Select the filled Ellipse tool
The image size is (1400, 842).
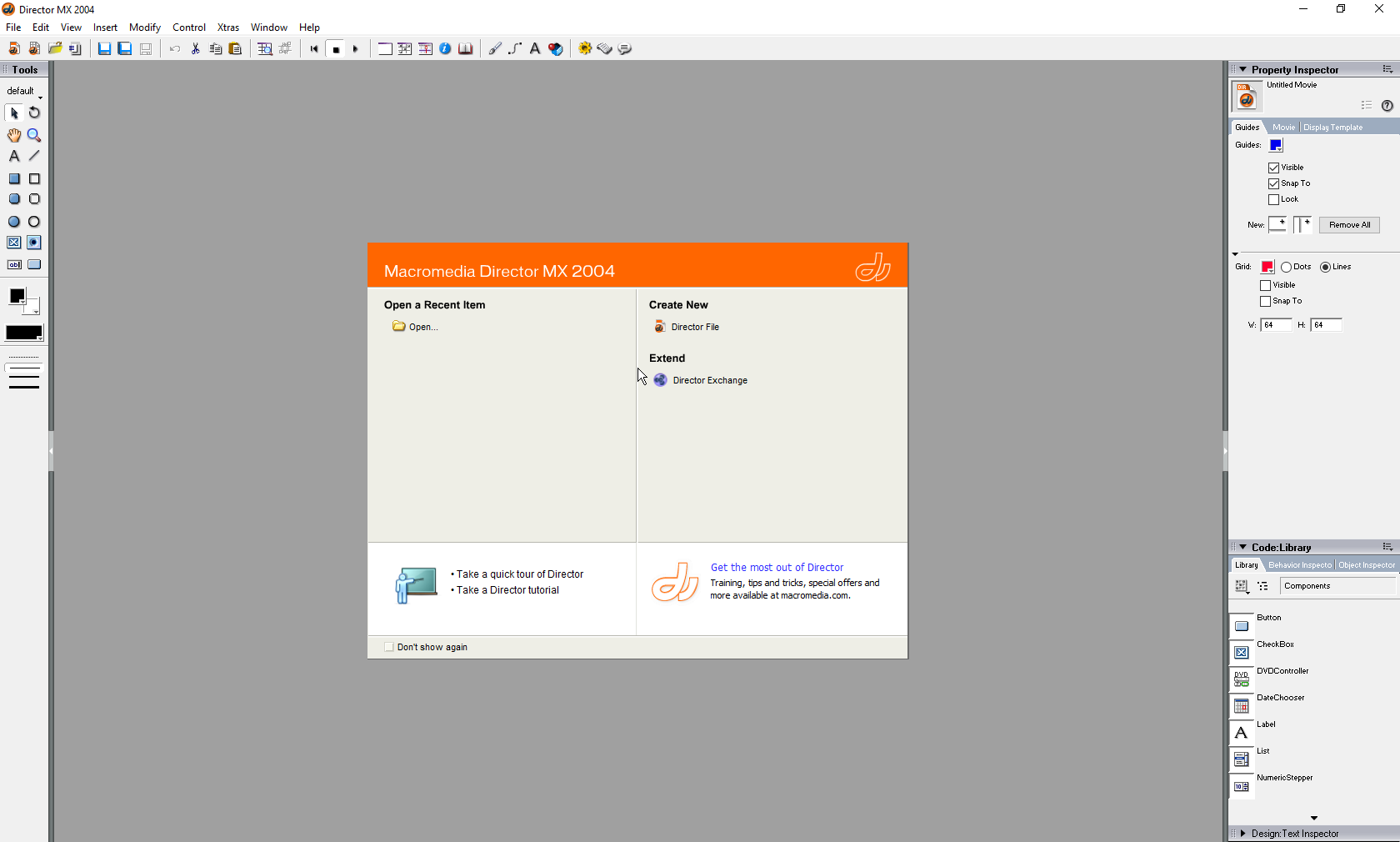click(14, 222)
